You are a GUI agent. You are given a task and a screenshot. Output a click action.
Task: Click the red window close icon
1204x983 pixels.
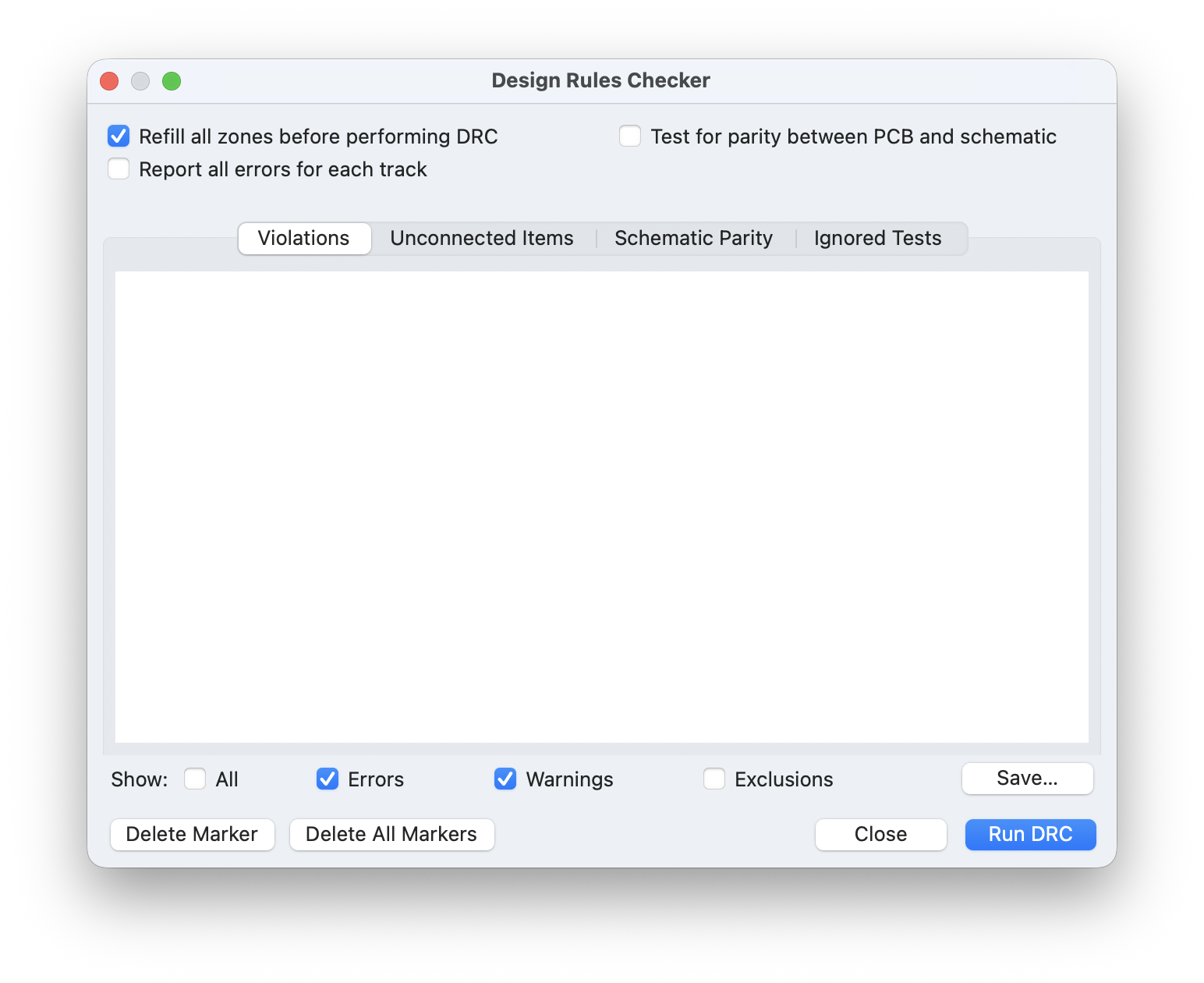109,81
